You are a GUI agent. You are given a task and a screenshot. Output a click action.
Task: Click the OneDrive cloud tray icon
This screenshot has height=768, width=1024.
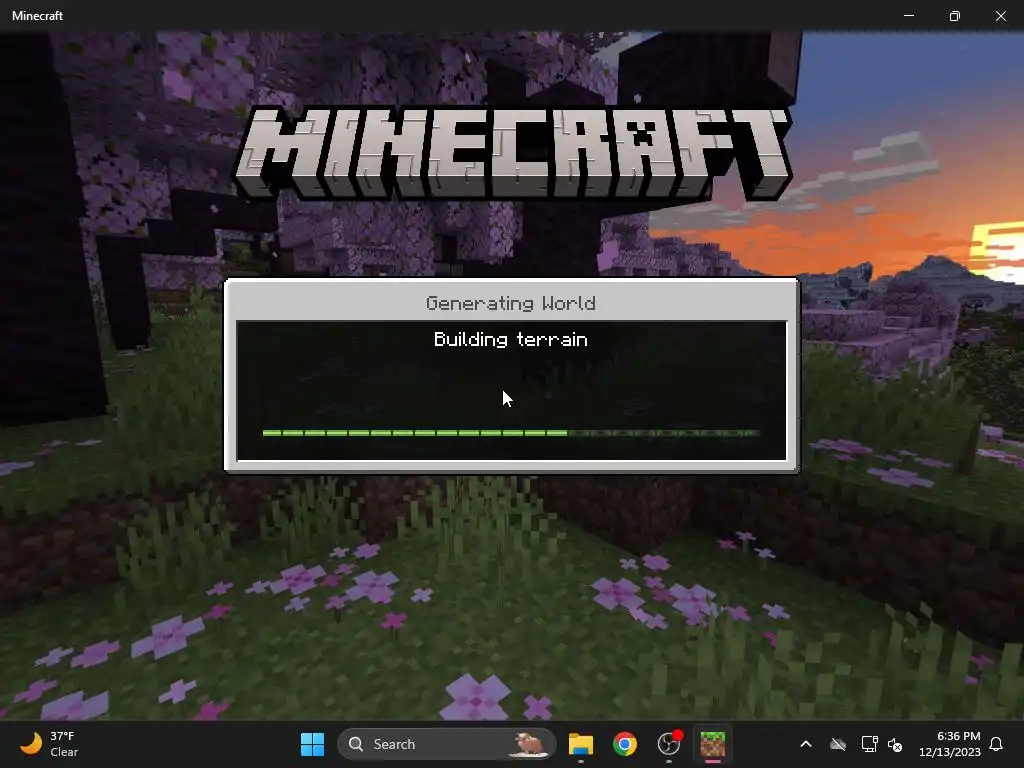(838, 744)
